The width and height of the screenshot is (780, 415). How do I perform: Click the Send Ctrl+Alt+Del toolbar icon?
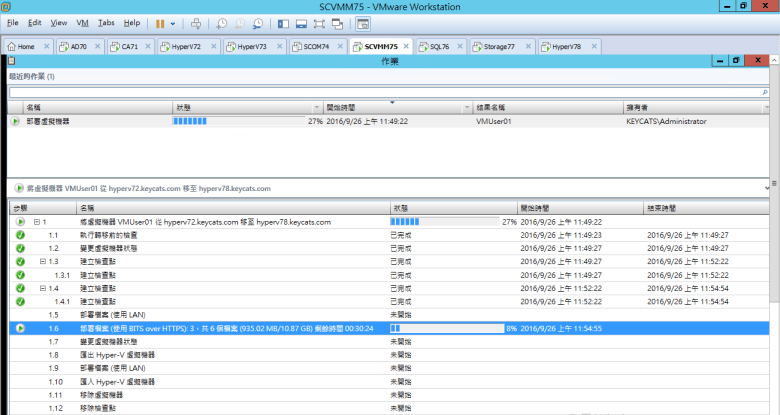pyautogui.click(x=196, y=22)
